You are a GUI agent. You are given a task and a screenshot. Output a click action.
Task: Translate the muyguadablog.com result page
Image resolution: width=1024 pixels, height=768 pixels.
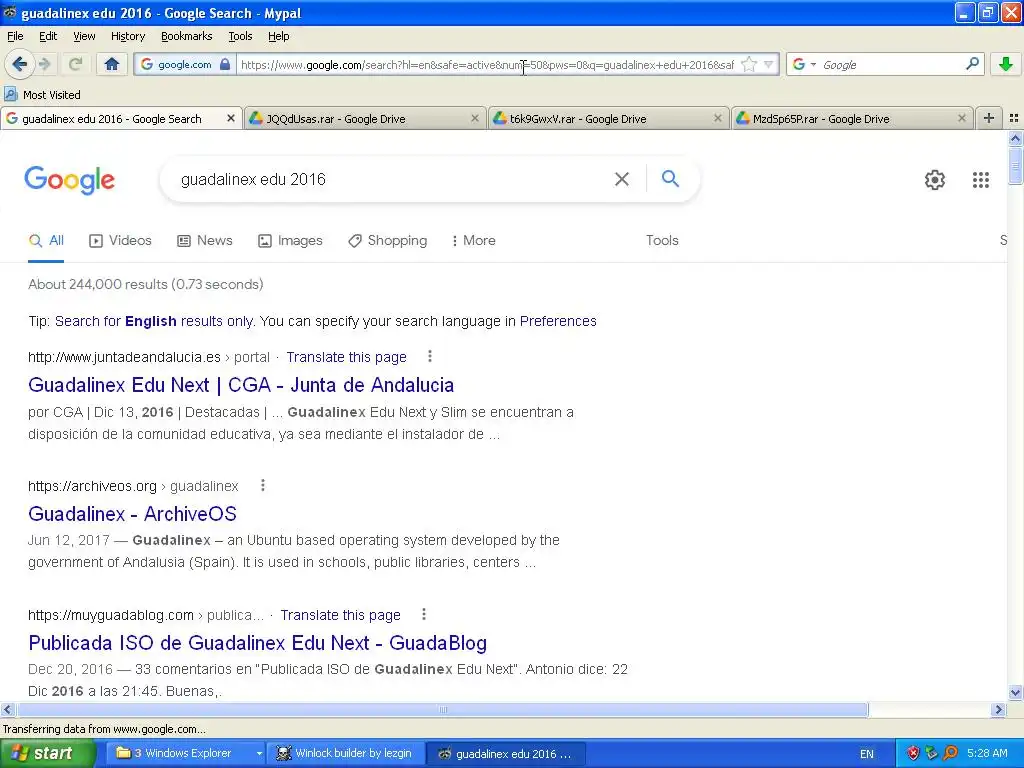coord(340,615)
